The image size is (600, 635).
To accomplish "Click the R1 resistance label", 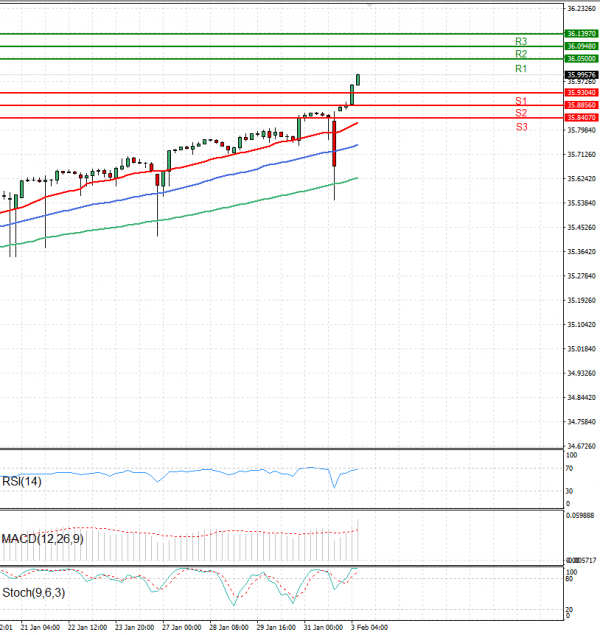I will pyautogui.click(x=521, y=69).
